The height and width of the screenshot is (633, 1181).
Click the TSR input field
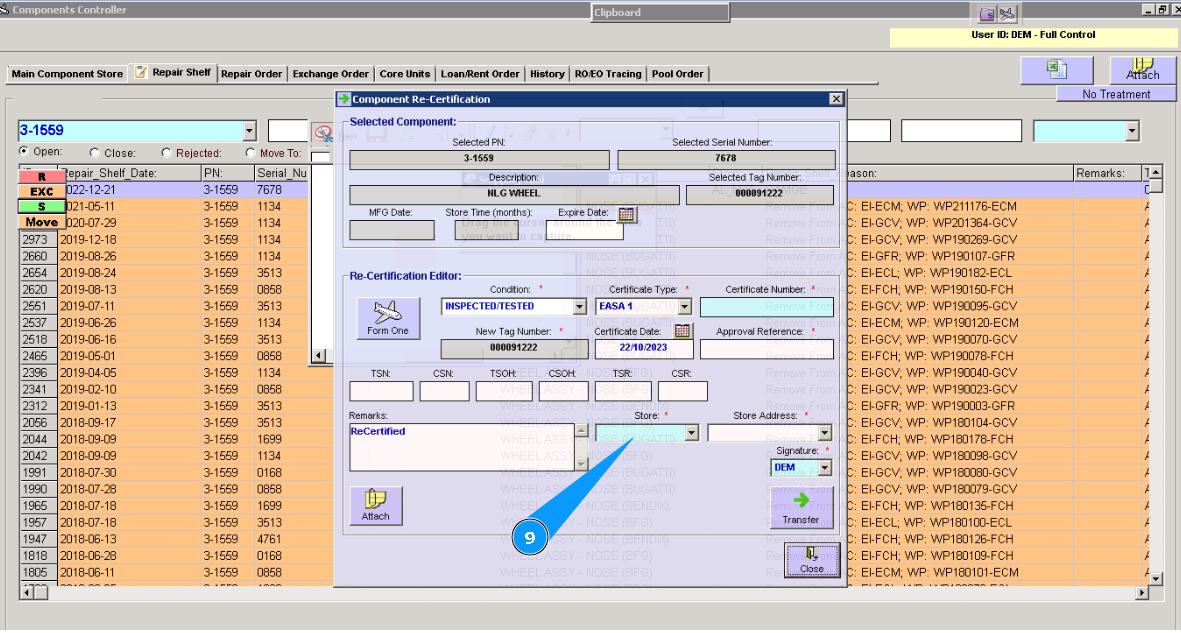[x=623, y=391]
